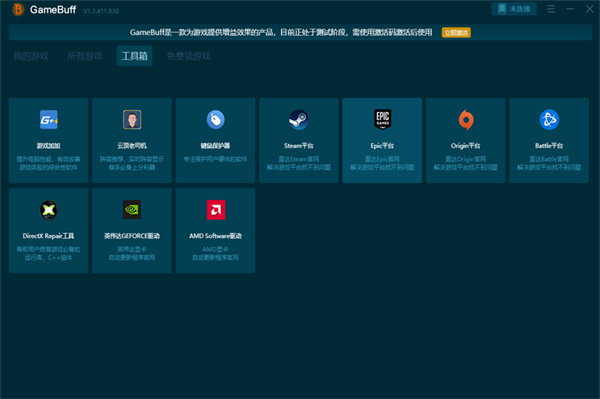Image resolution: width=600 pixels, height=399 pixels.
Task: Click the Epic Games logo icon
Action: pyautogui.click(x=382, y=119)
